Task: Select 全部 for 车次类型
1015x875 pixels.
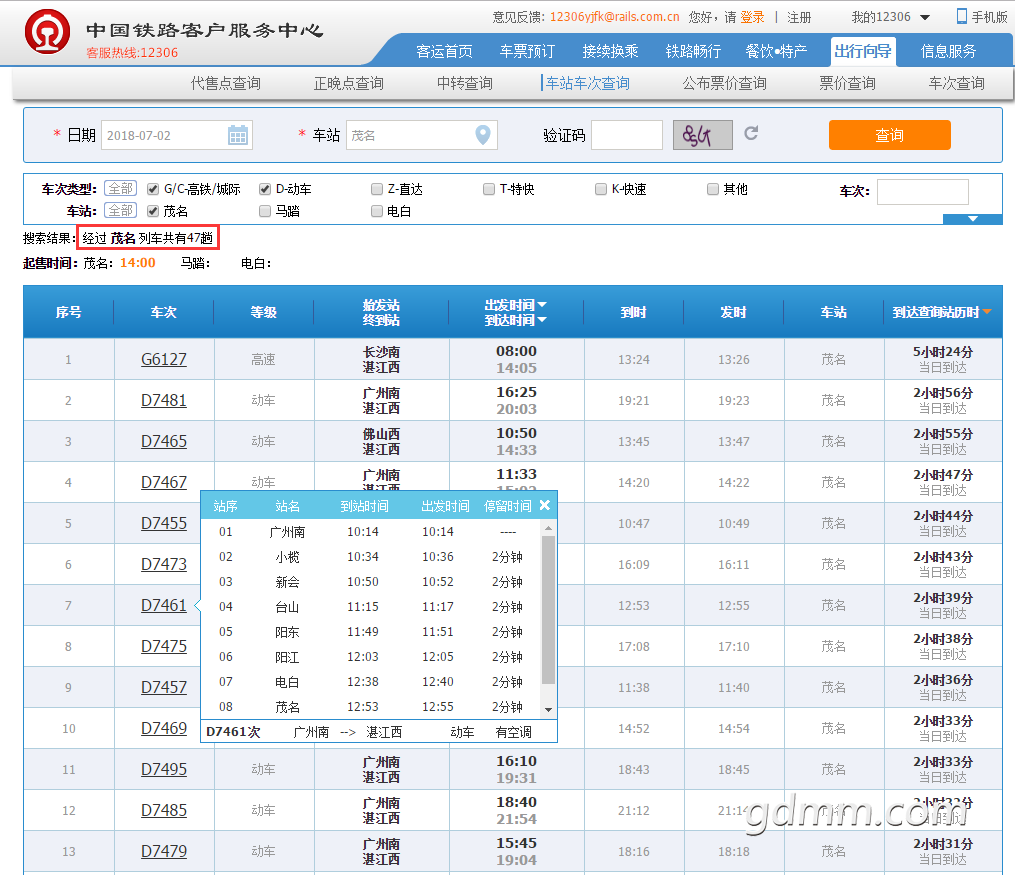Action: [120, 188]
